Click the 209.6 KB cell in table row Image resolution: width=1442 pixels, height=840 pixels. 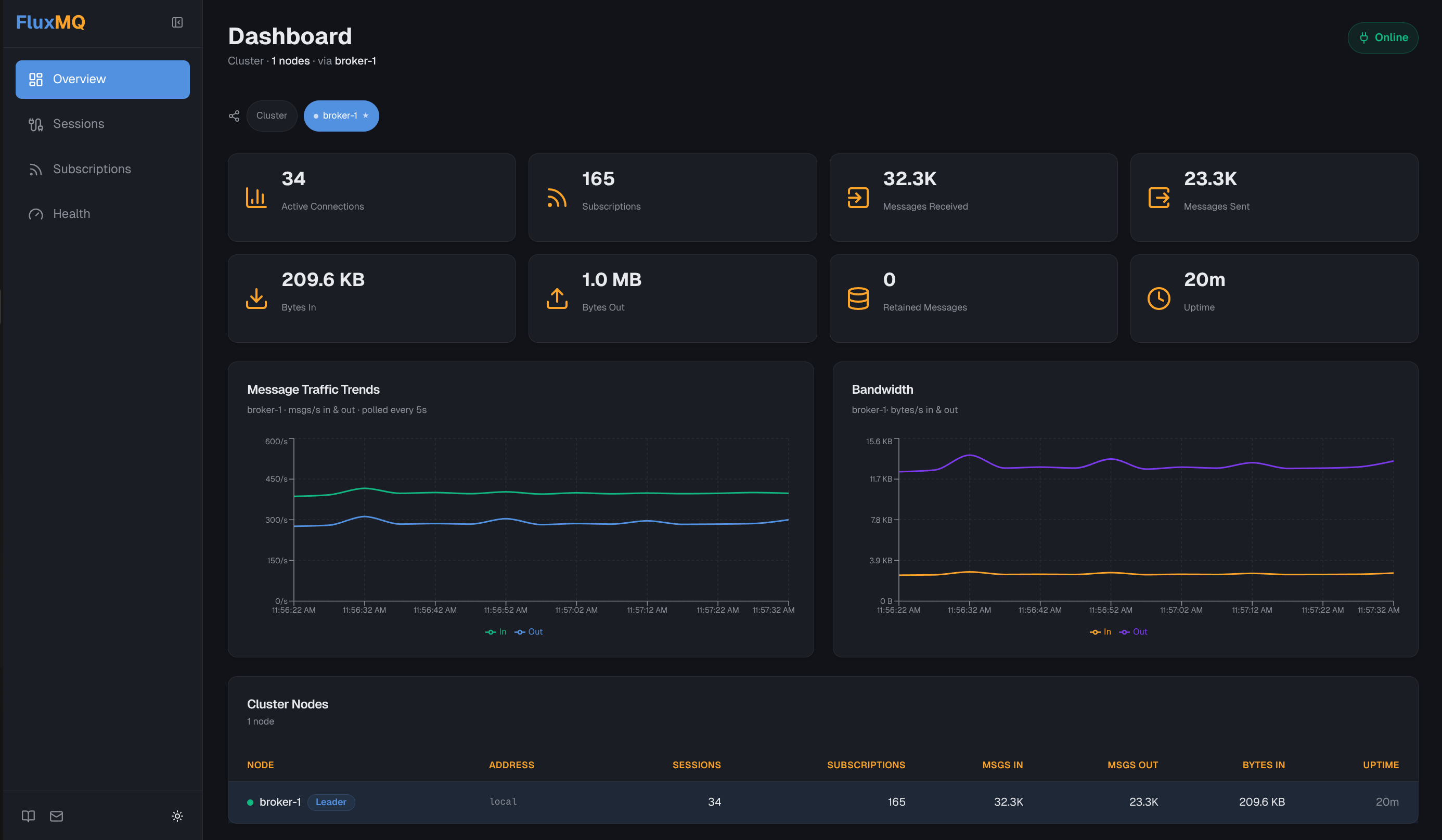tap(1262, 802)
